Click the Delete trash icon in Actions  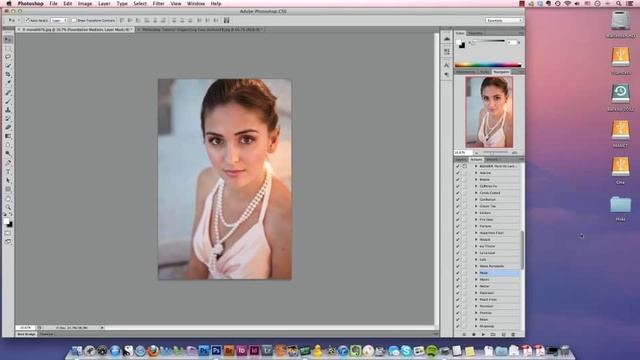point(513,334)
